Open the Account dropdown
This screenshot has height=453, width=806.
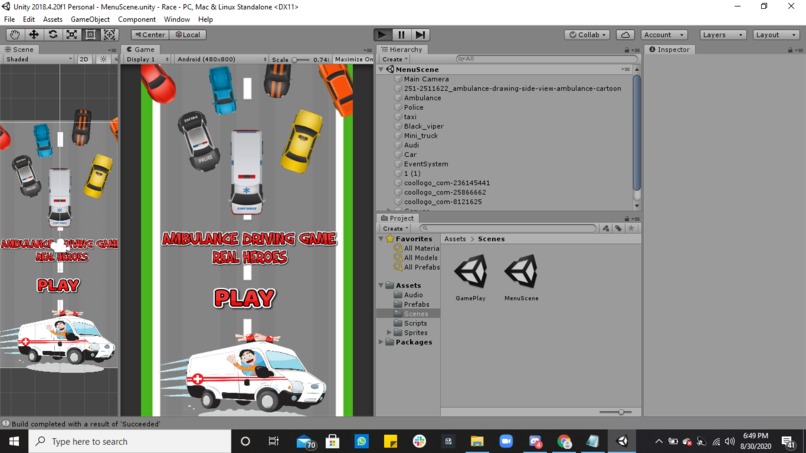pyautogui.click(x=664, y=34)
